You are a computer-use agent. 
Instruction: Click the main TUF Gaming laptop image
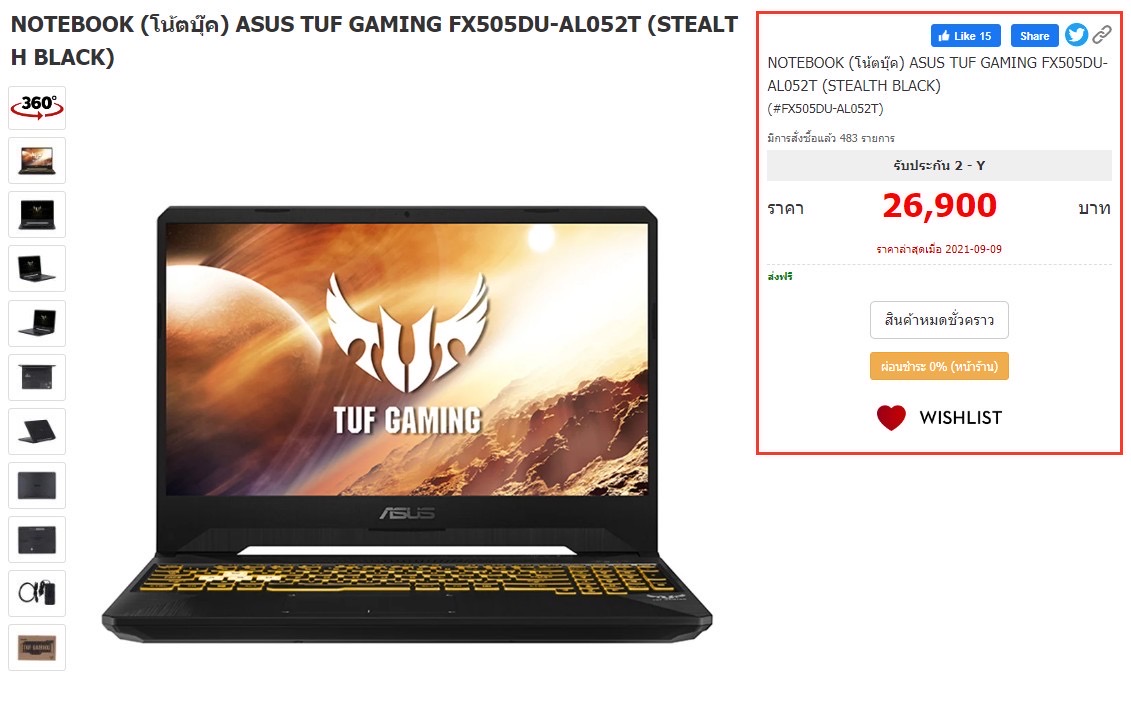coord(407,425)
